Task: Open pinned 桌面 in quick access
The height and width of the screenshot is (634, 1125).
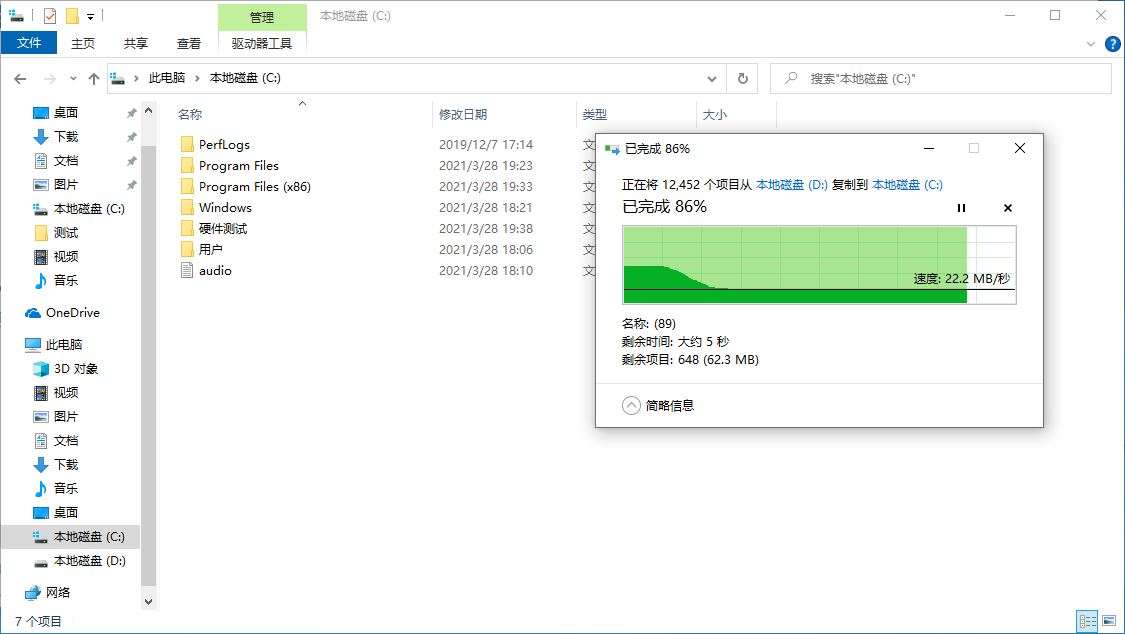Action: [65, 113]
